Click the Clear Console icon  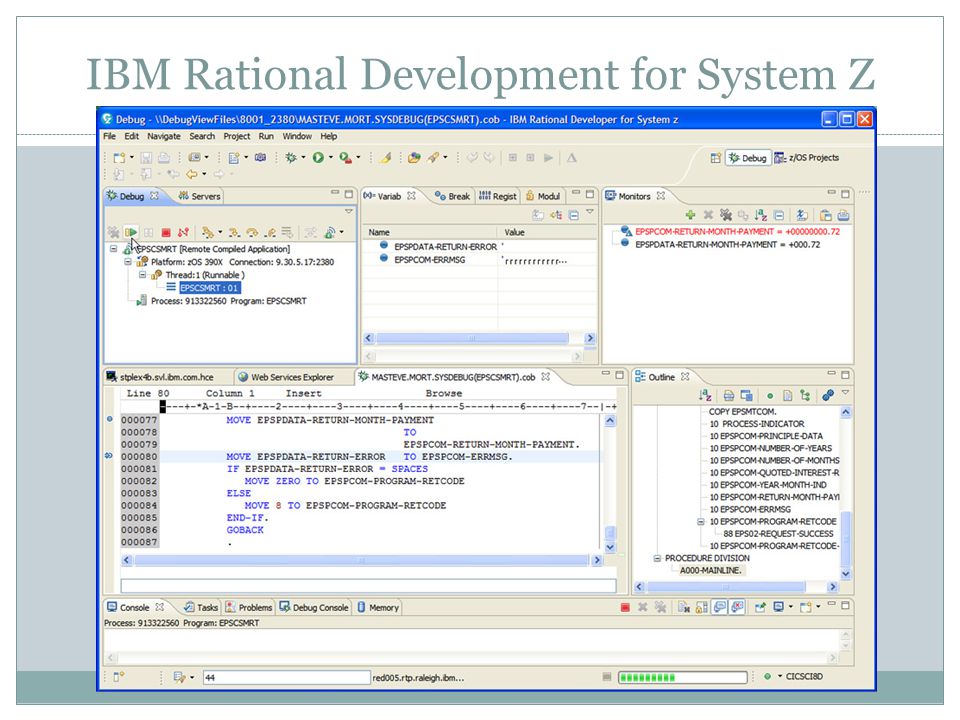684,607
